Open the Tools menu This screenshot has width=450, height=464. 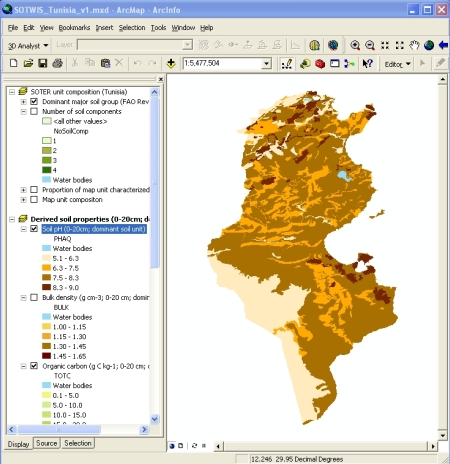158,28
